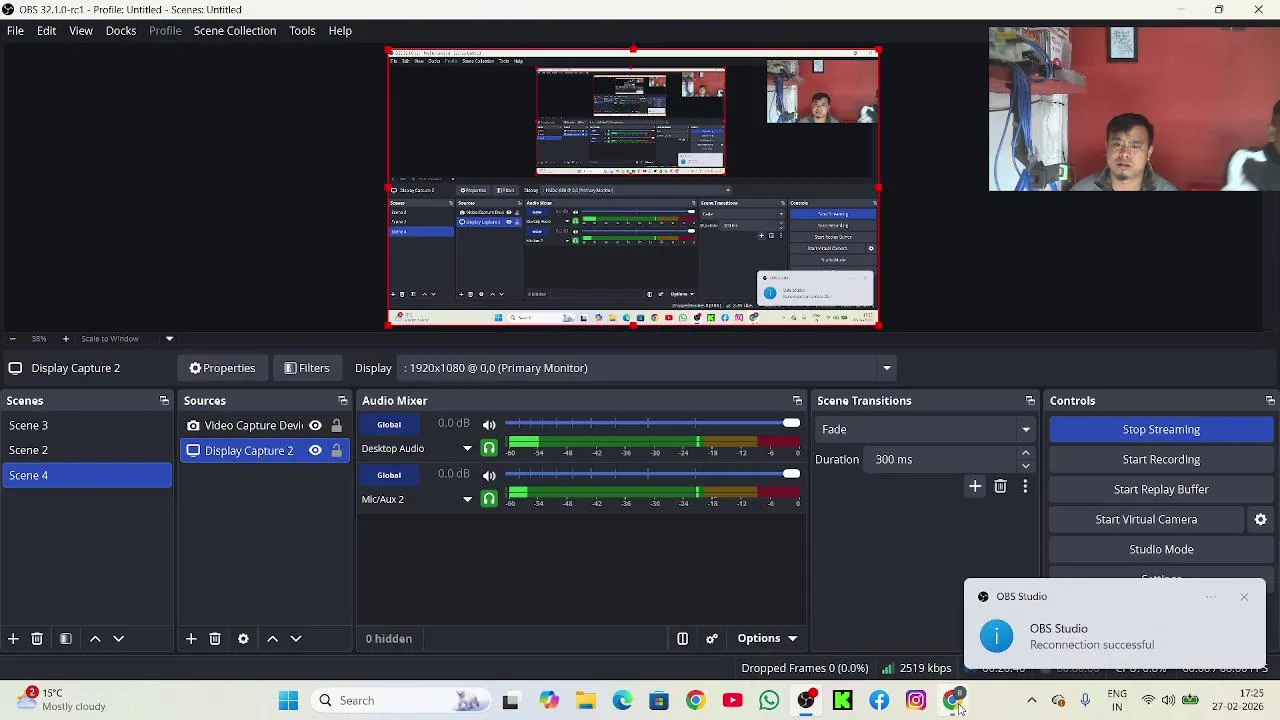The image size is (1280, 720).
Task: Open the audio mixer Options dropdown
Action: 767,638
